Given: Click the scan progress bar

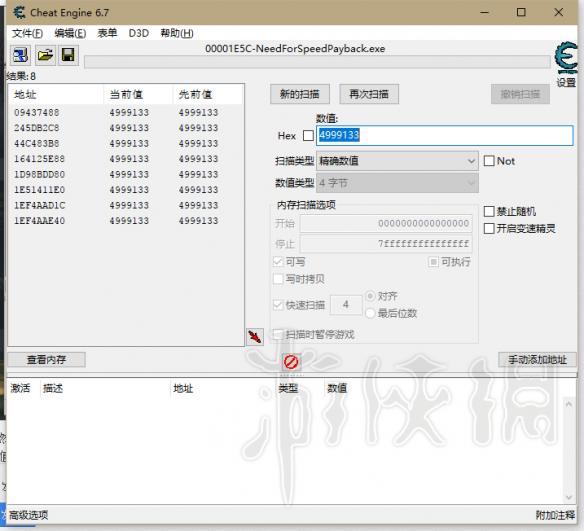Looking at the screenshot, I should (x=317, y=62).
